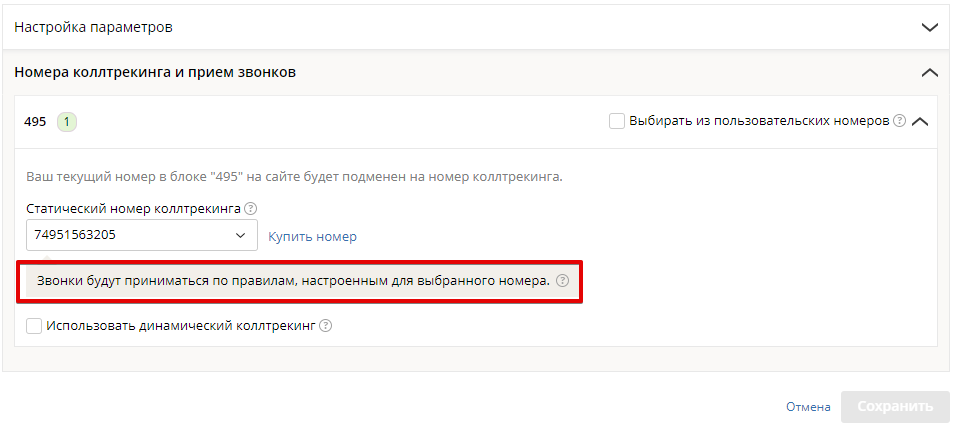
Task: Click the "Статический номер коллтрекинга" field label
Action: (x=133, y=209)
